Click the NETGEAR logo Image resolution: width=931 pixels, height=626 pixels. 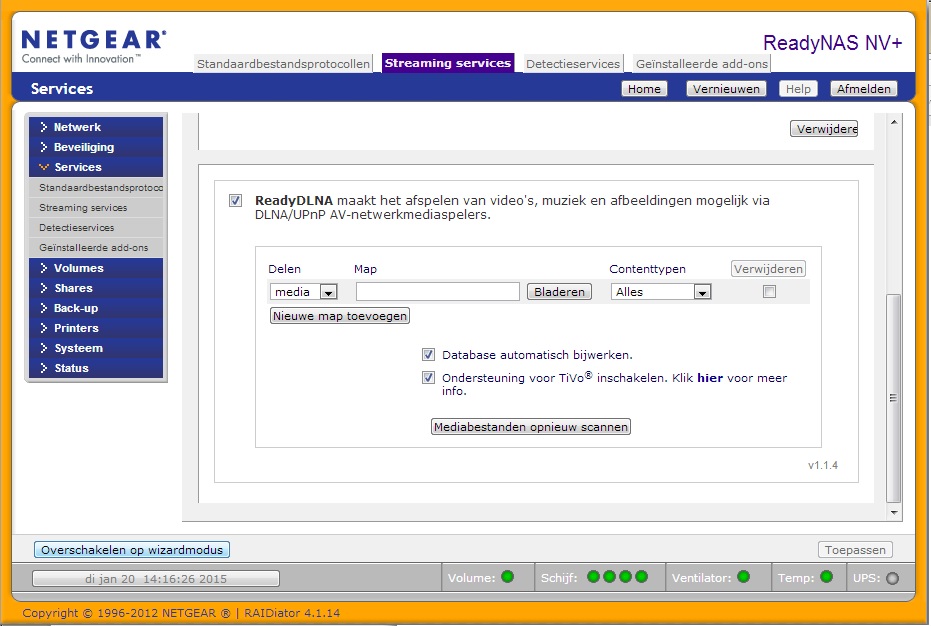tap(93, 45)
